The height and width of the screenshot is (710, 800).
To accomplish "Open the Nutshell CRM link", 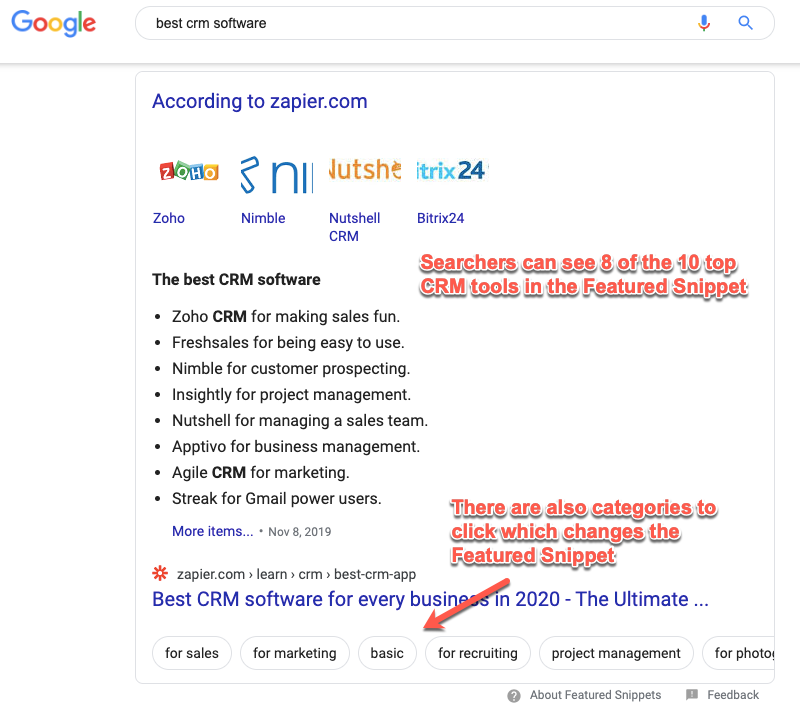I will [354, 227].
